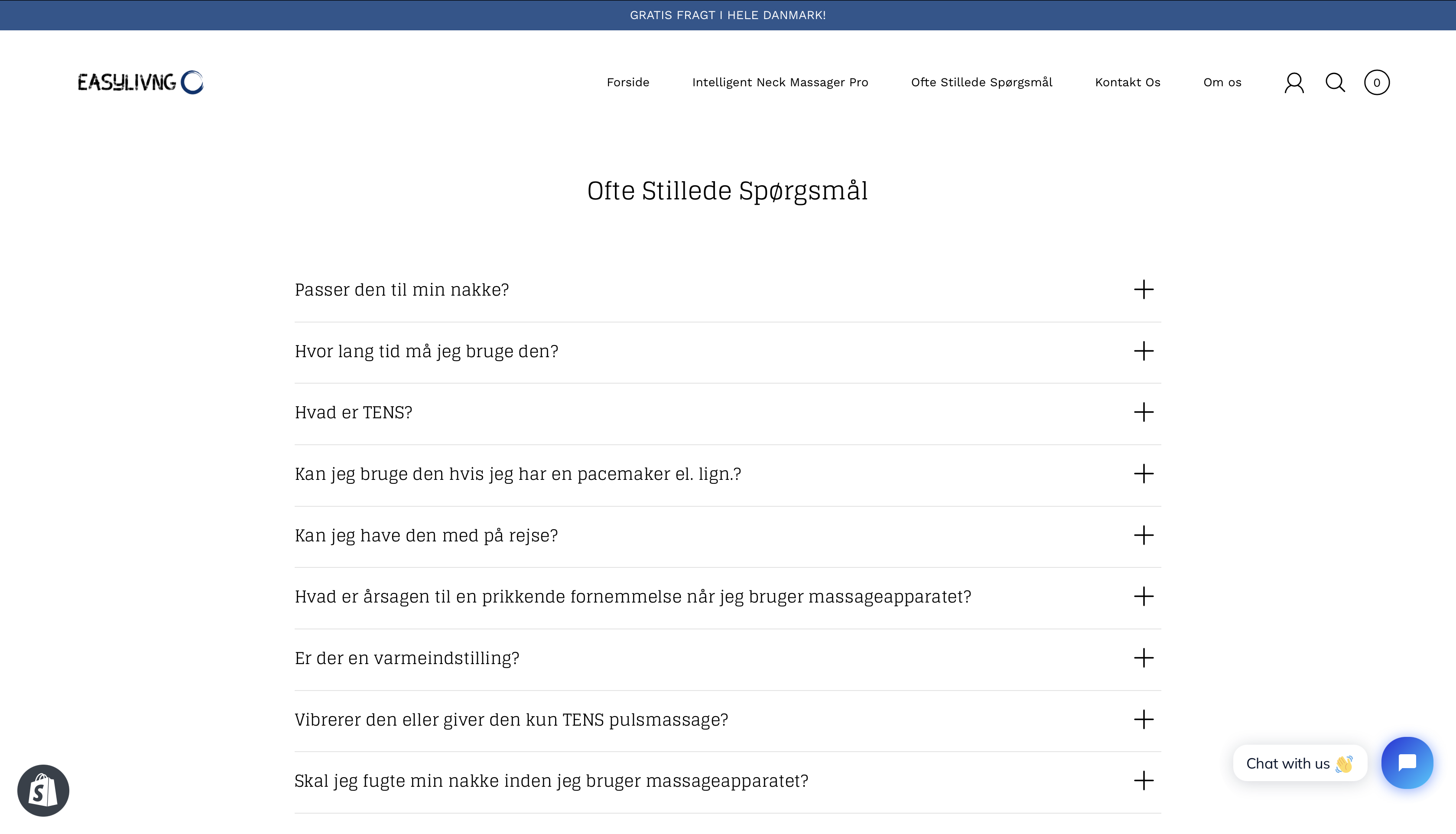This screenshot has width=1456, height=834.
Task: Expand 'Kan jeg have den med på rejse?'
Action: (x=426, y=536)
